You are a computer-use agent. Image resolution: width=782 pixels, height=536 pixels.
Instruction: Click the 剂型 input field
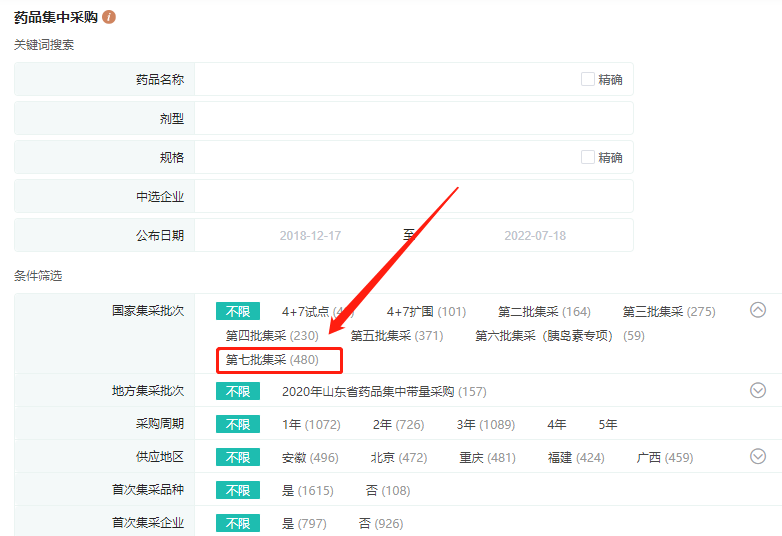coord(413,118)
